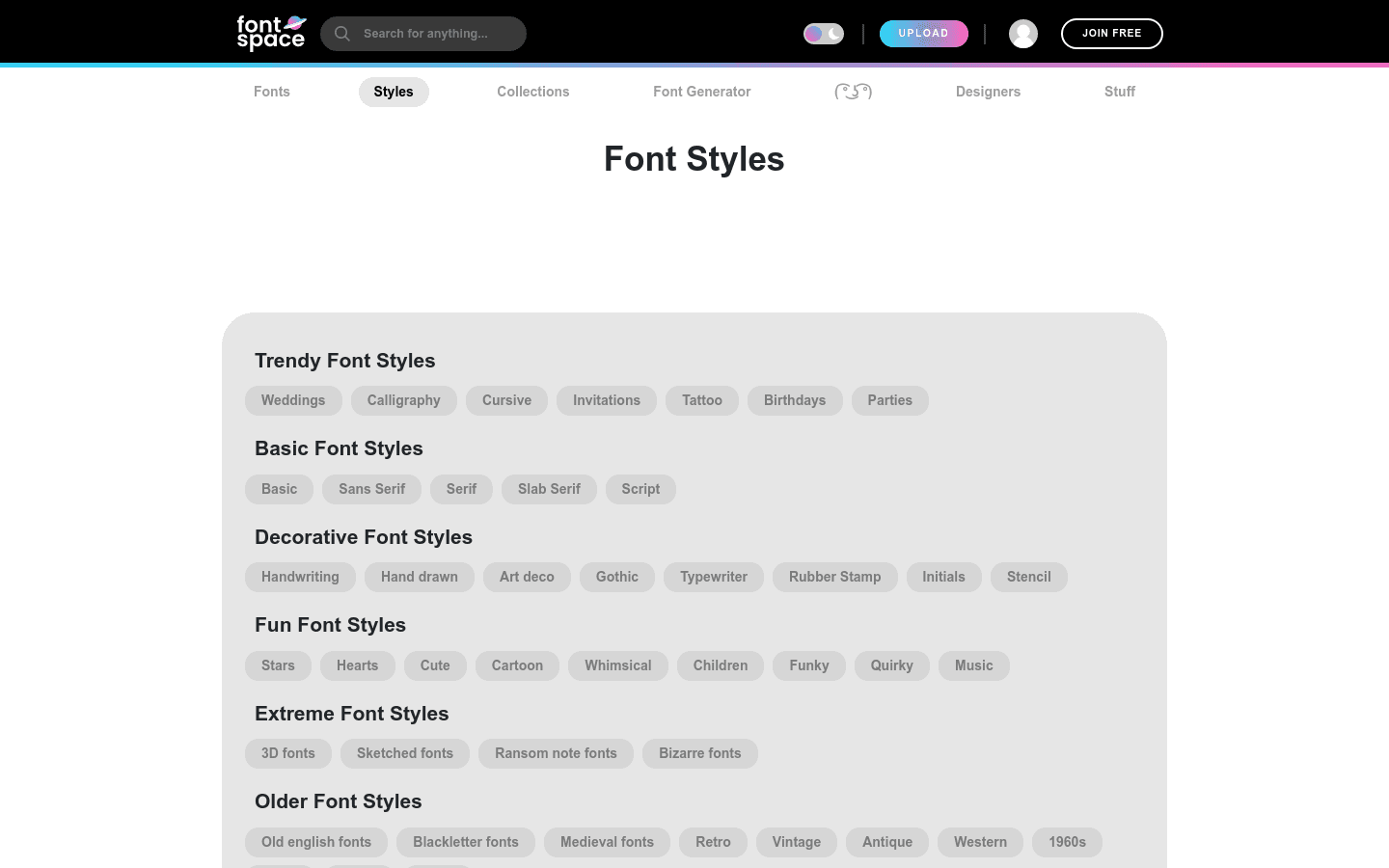Click the moon icon on the theme switch
This screenshot has height=868, width=1389.
pos(833,33)
